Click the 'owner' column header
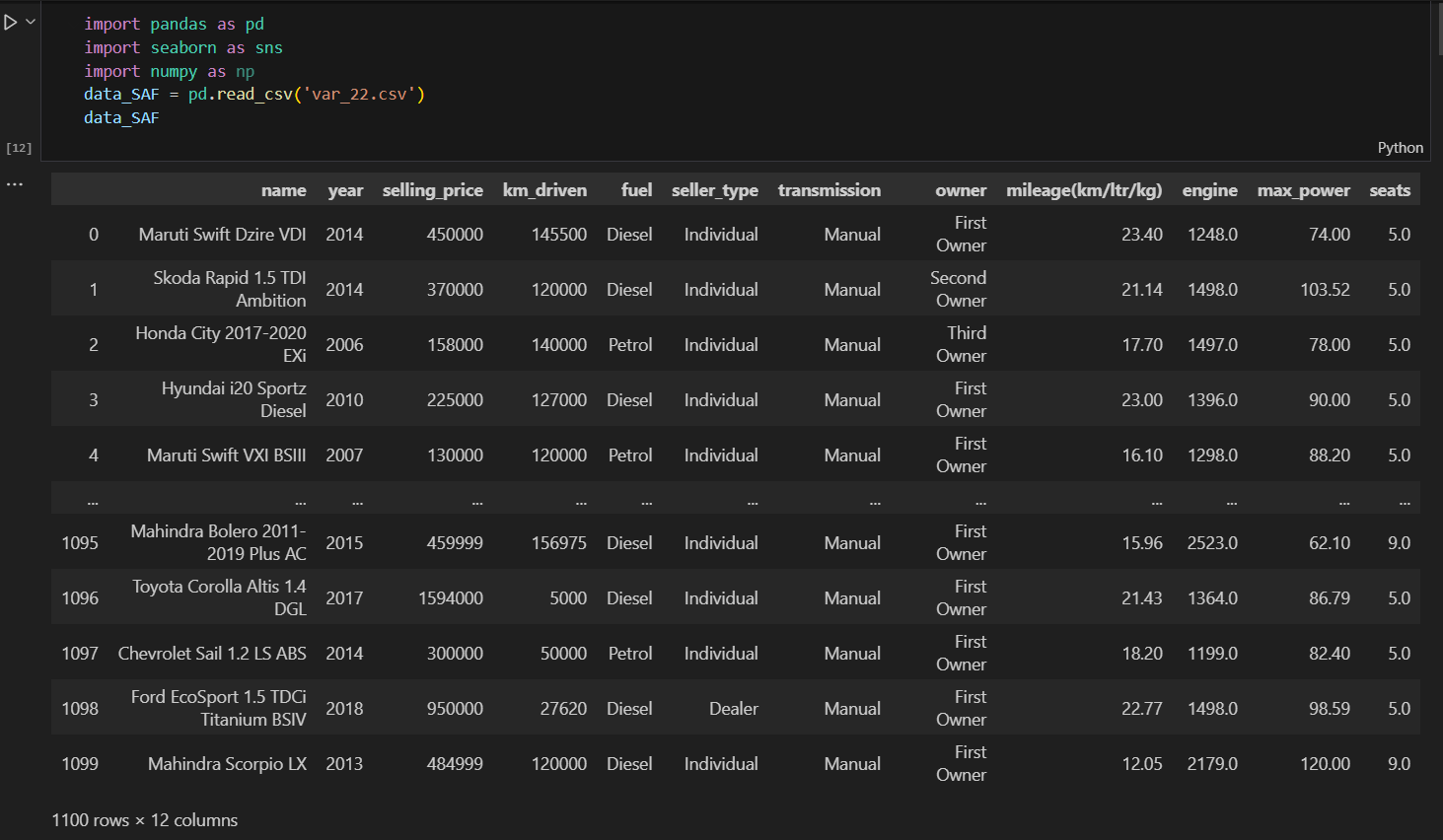Viewport: 1443px width, 840px height. 961,190
